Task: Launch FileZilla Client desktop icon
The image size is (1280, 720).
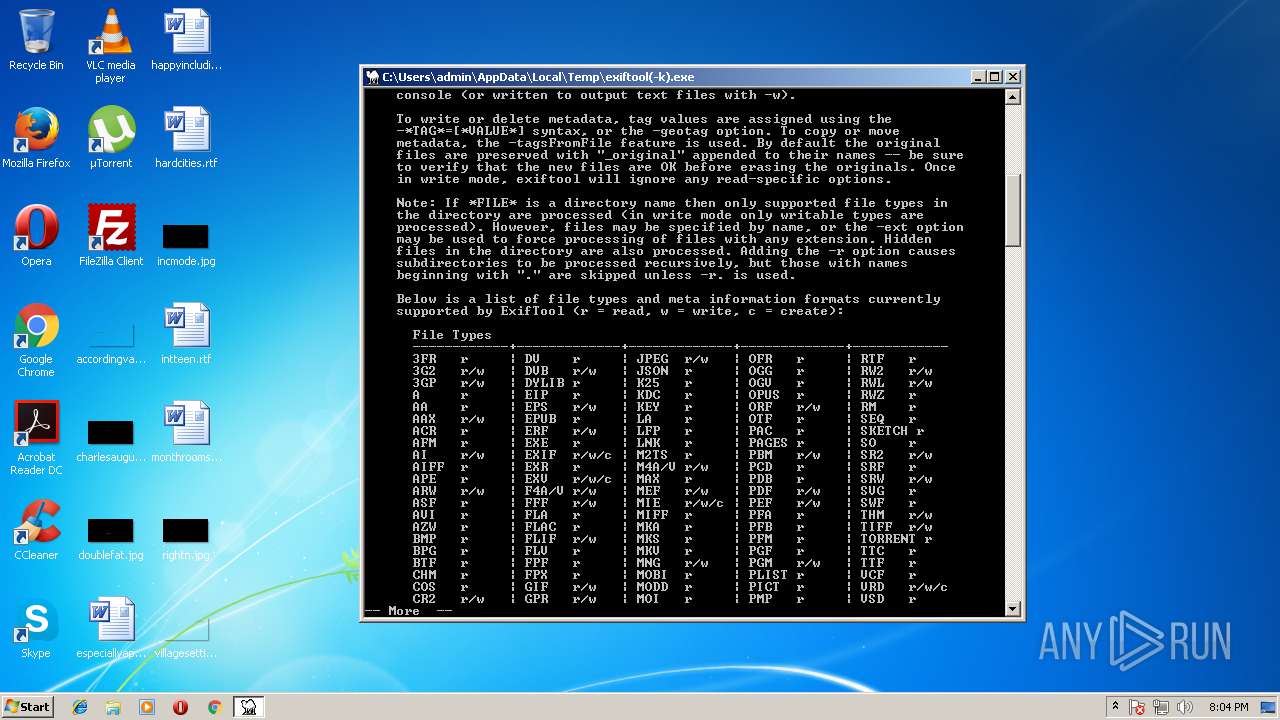Action: [x=110, y=237]
